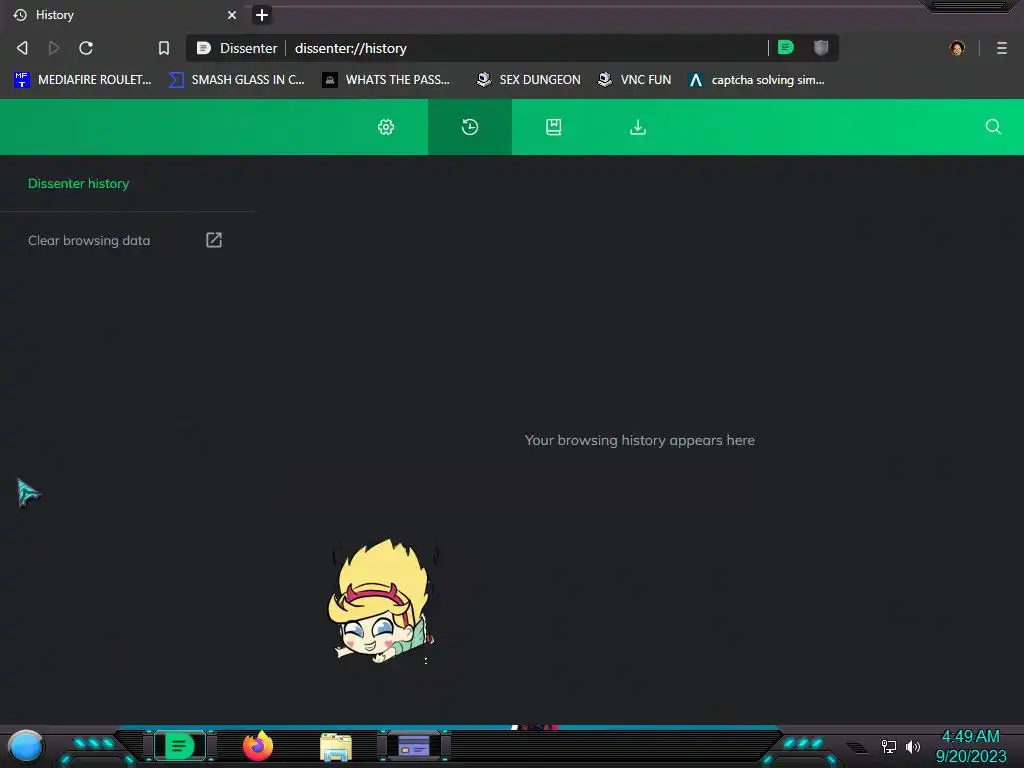The width and height of the screenshot is (1024, 768).
Task: Open the WHATS THE PASS... bookmark
Action: tap(387, 80)
